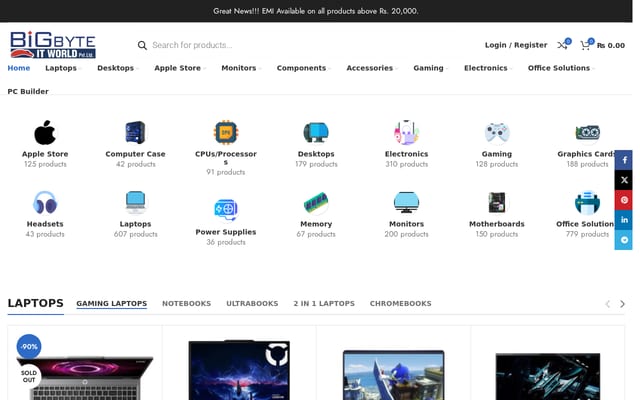The image size is (640, 400).
Task: Click the Monitors category title text
Action: (406, 224)
